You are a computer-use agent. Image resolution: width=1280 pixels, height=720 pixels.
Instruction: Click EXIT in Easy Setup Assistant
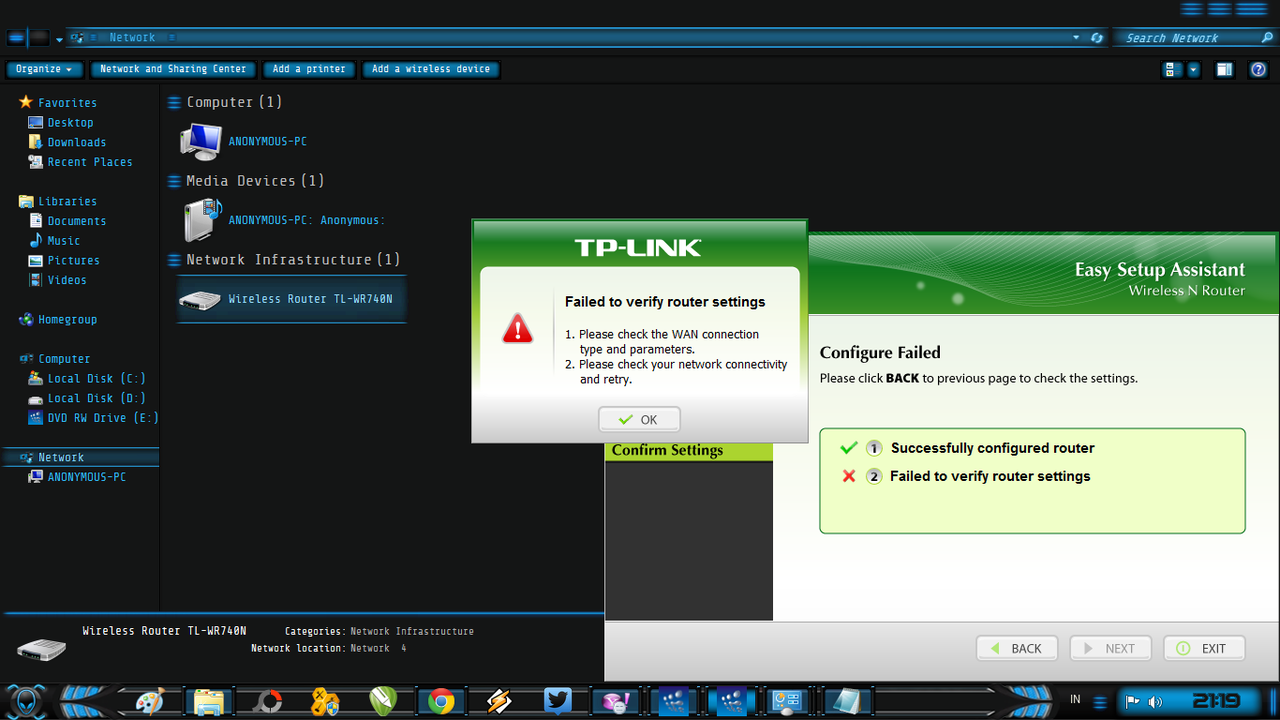[1204, 648]
